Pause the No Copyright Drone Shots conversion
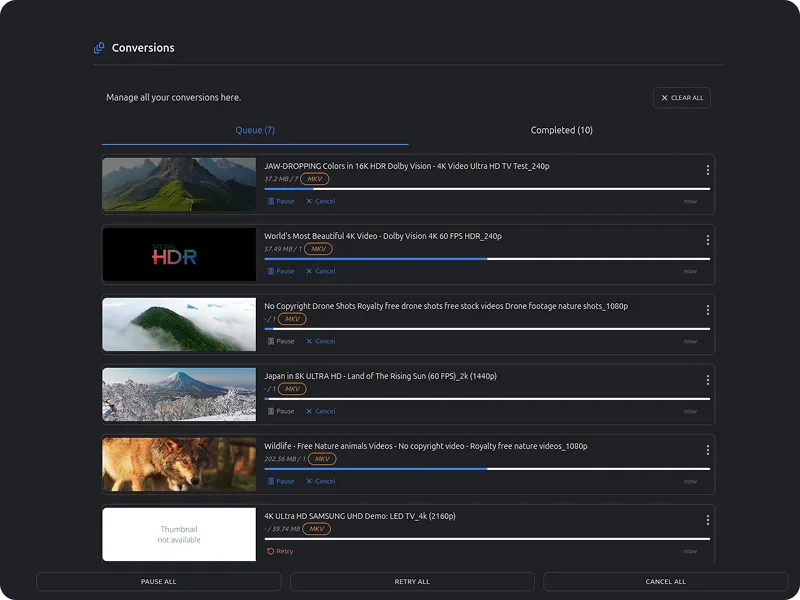 [280, 341]
